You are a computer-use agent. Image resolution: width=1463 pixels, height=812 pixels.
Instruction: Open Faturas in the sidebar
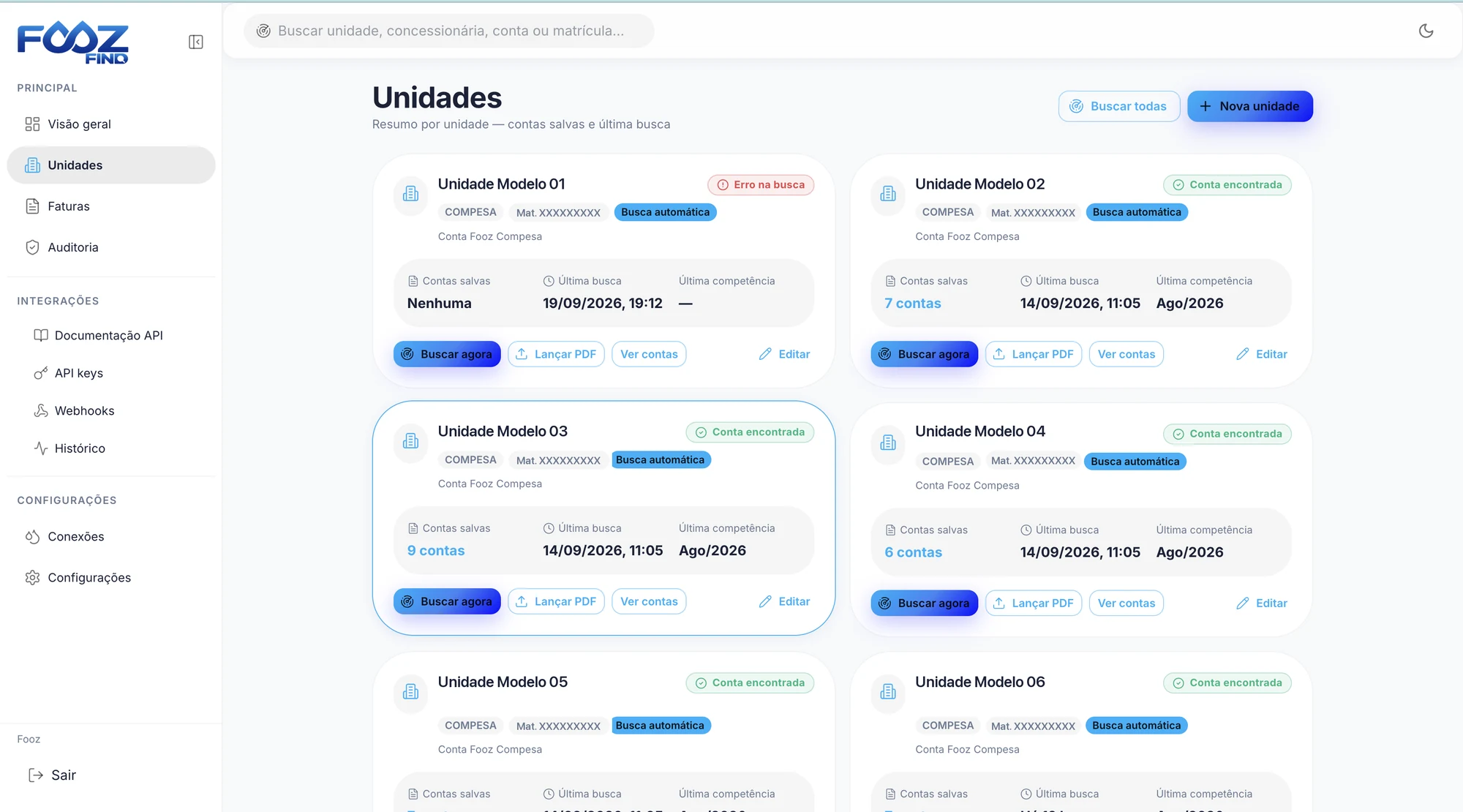point(111,206)
